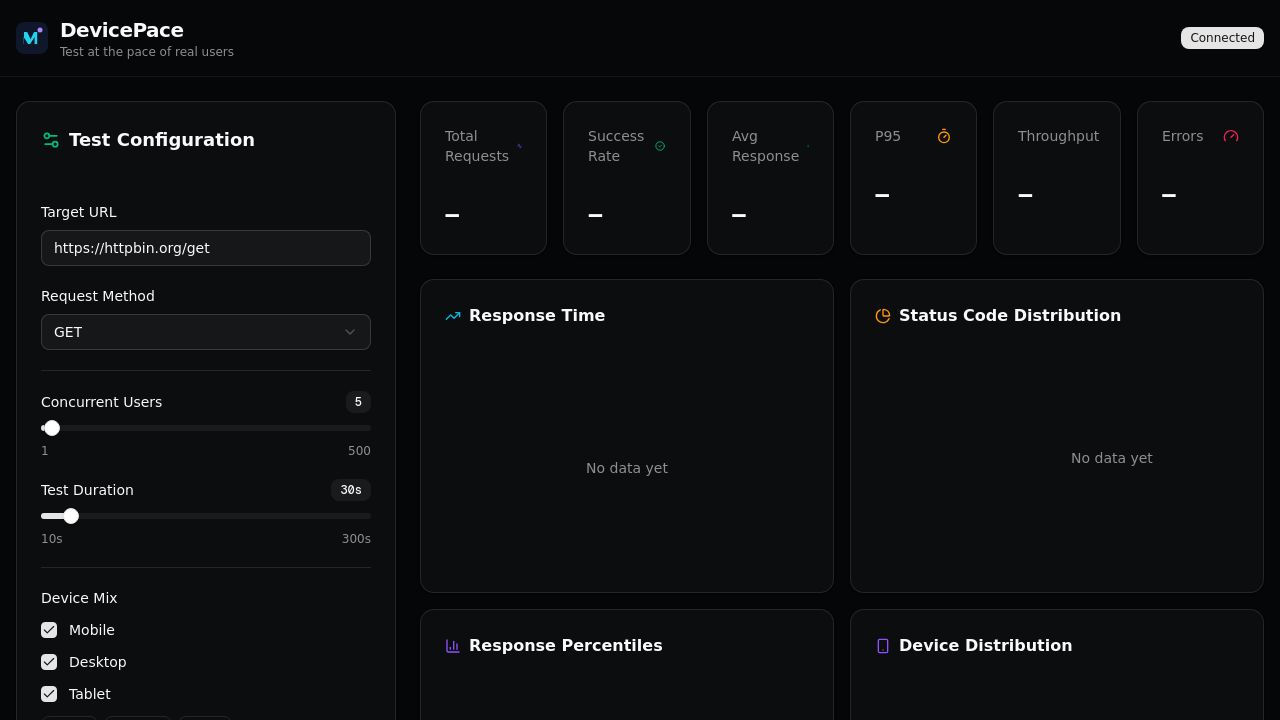Toggle the Tablet device checkbox
Image resolution: width=1280 pixels, height=720 pixels.
click(x=49, y=694)
